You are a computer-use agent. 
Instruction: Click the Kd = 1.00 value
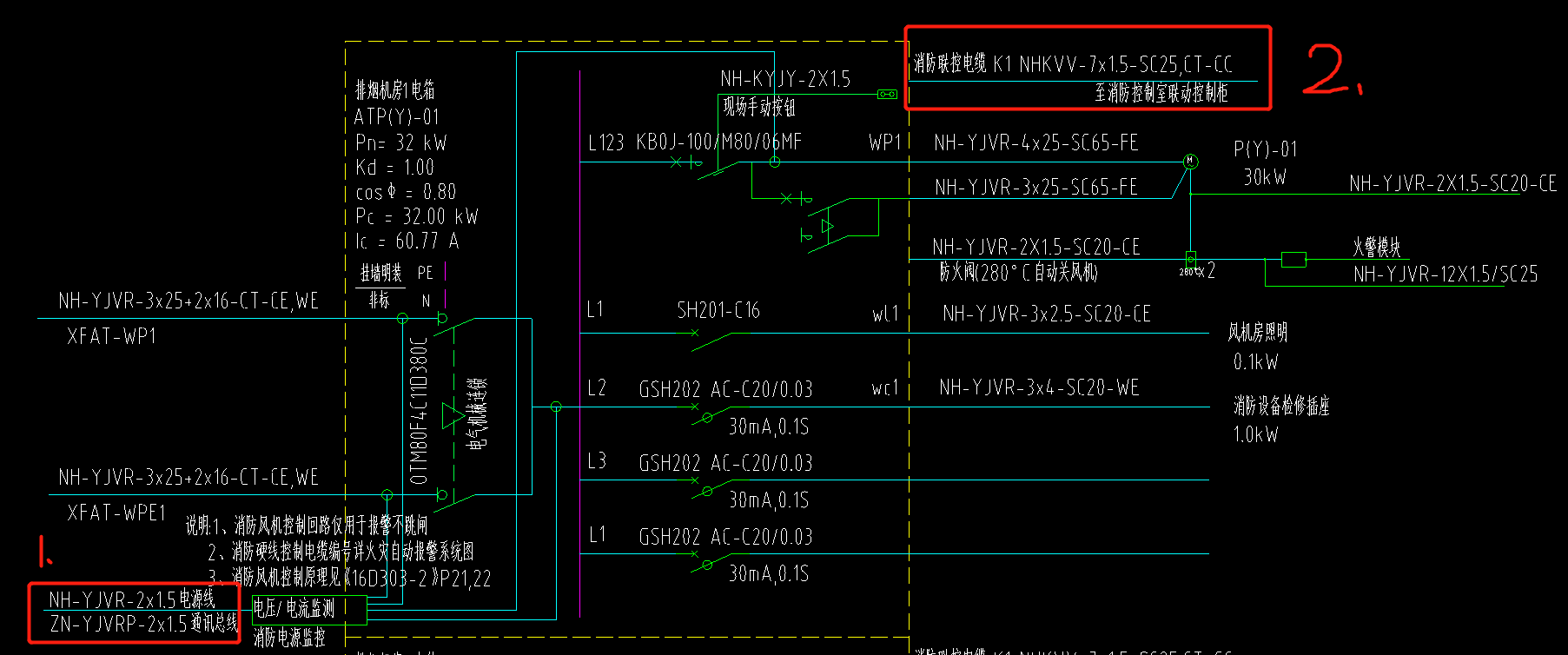[x=394, y=167]
